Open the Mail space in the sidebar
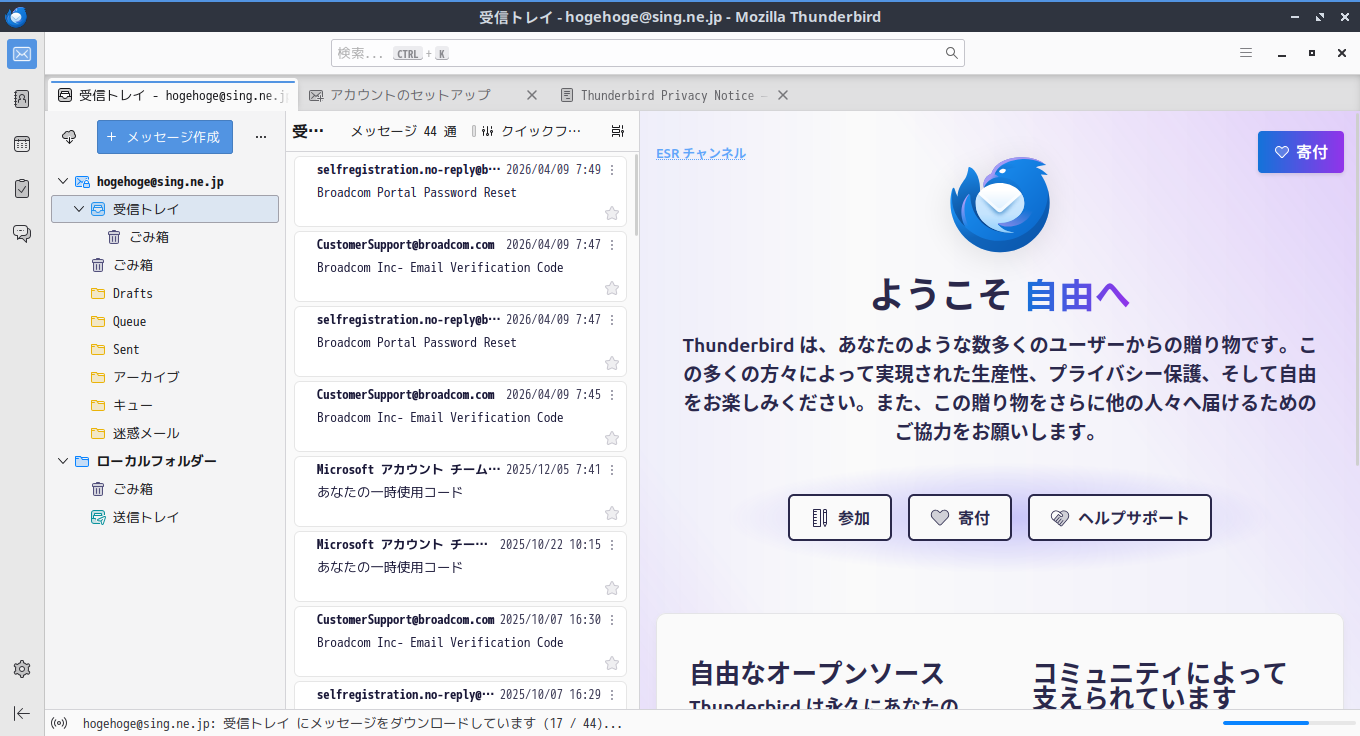The height and width of the screenshot is (736, 1360). (x=22, y=54)
